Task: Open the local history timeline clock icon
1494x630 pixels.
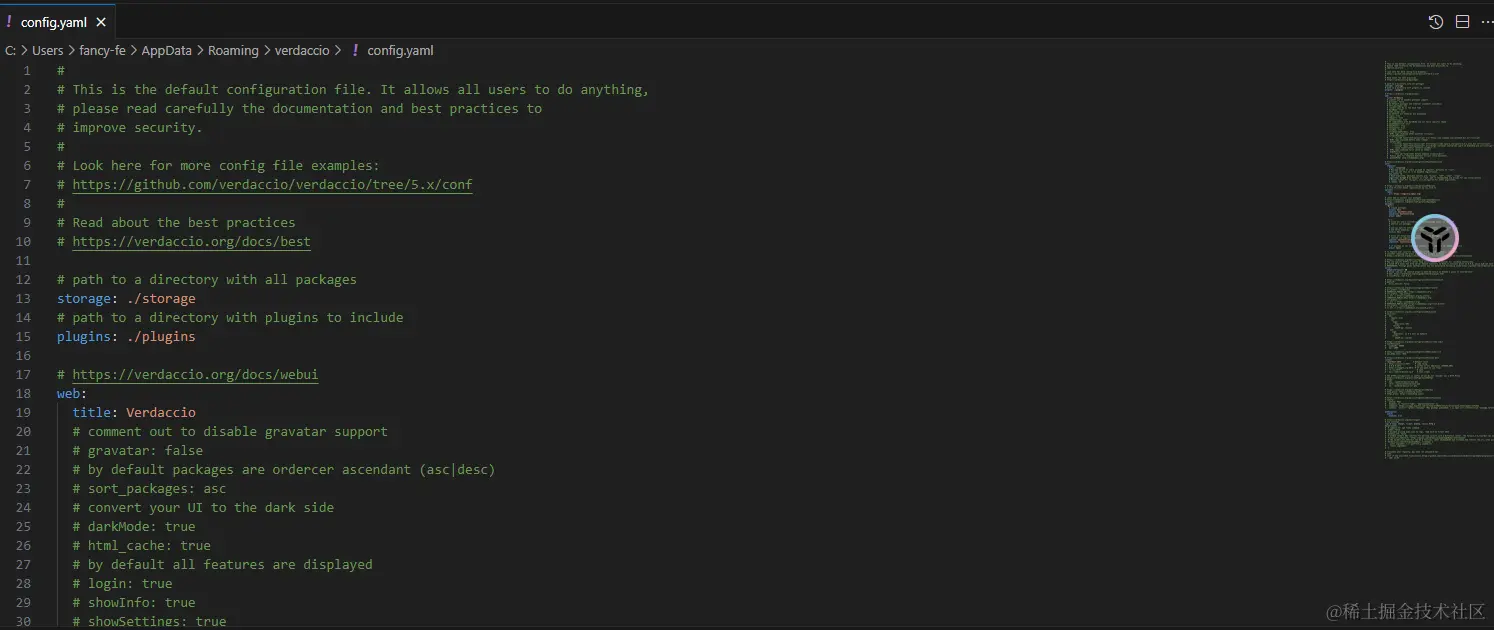Action: point(1435,21)
